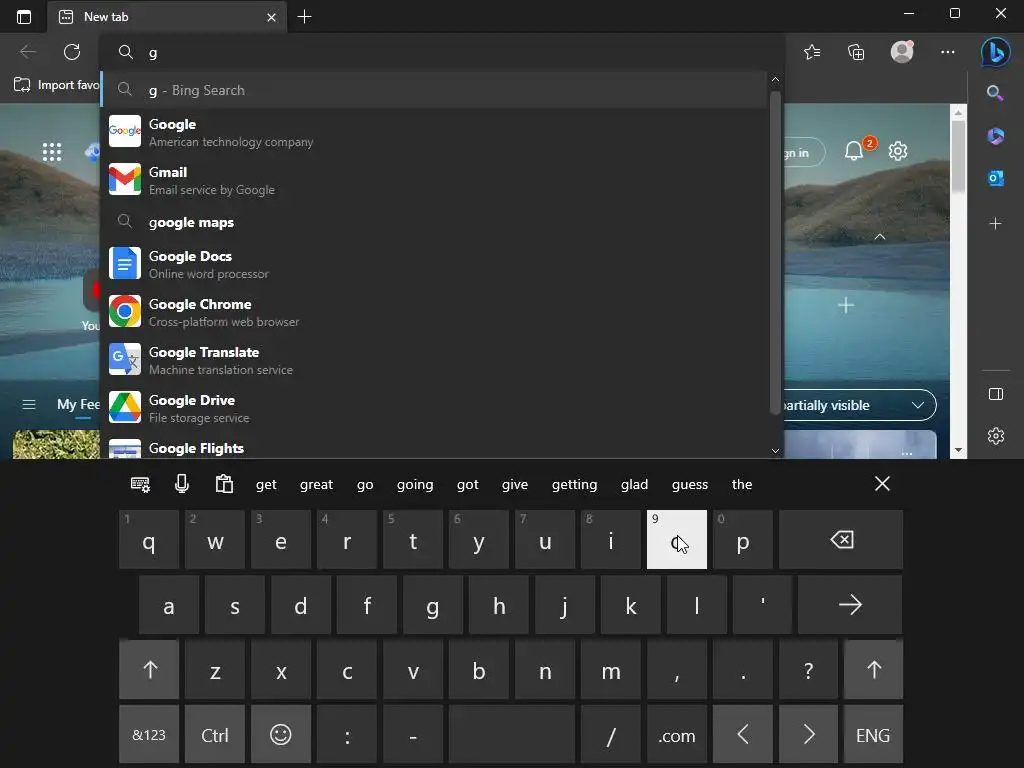
Task: Click the sidebar settings gear icon
Action: [995, 436]
